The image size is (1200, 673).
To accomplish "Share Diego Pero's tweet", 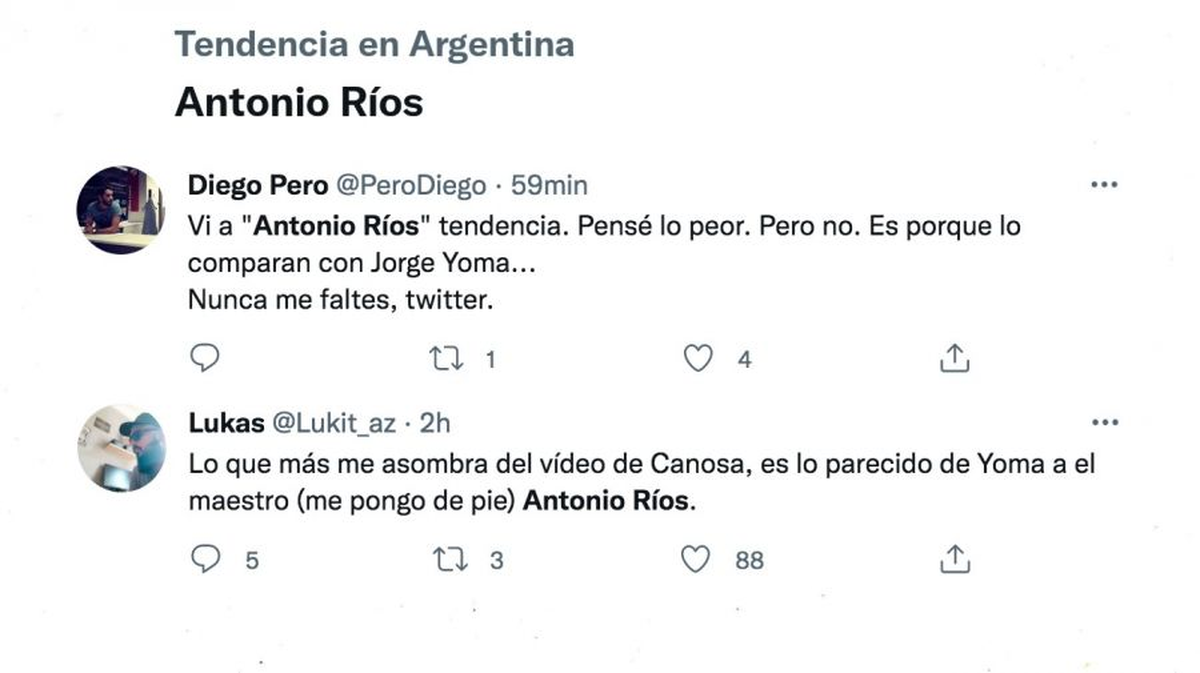I will click(x=955, y=358).
